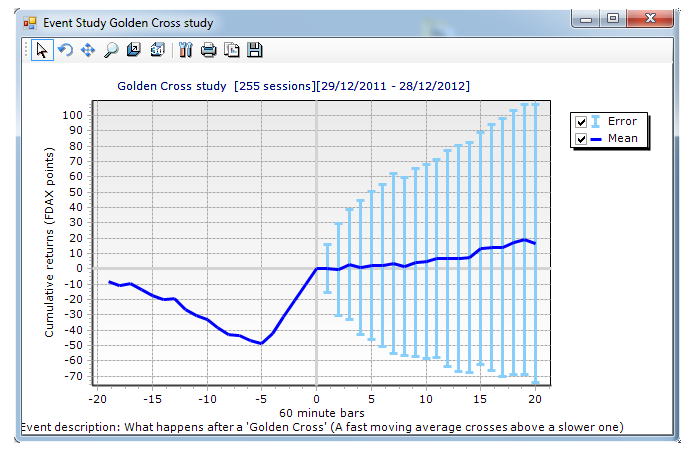This screenshot has width=695, height=463.
Task: Uncheck the Mean series checkbox
Action: coord(581,139)
